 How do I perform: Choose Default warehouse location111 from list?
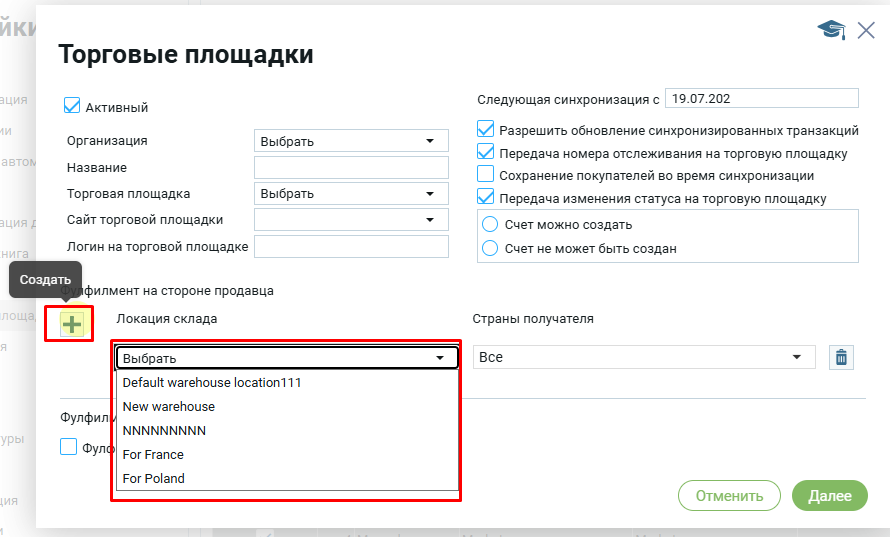[212, 382]
